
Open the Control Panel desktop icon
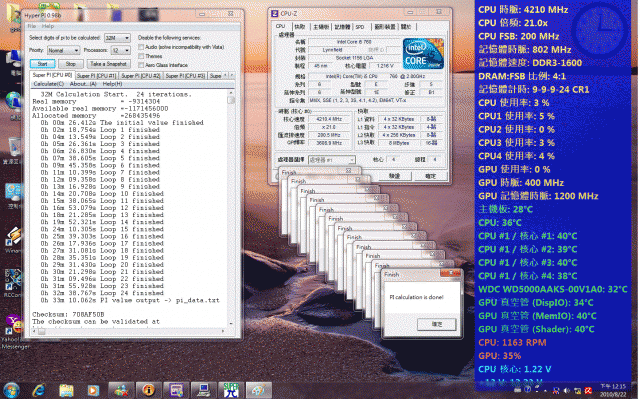pyautogui.click(x=14, y=195)
